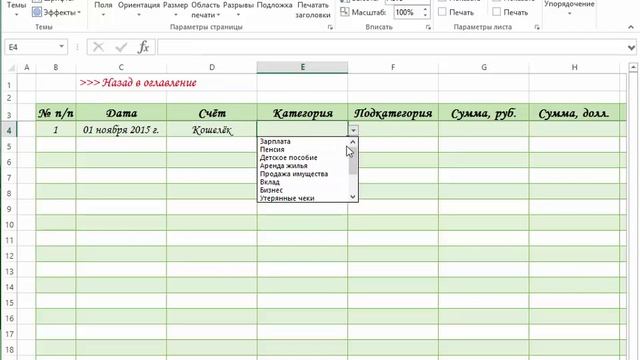This screenshot has height=360, width=640.
Task: Open the Ориентация orientation menu
Action: click(139, 9)
